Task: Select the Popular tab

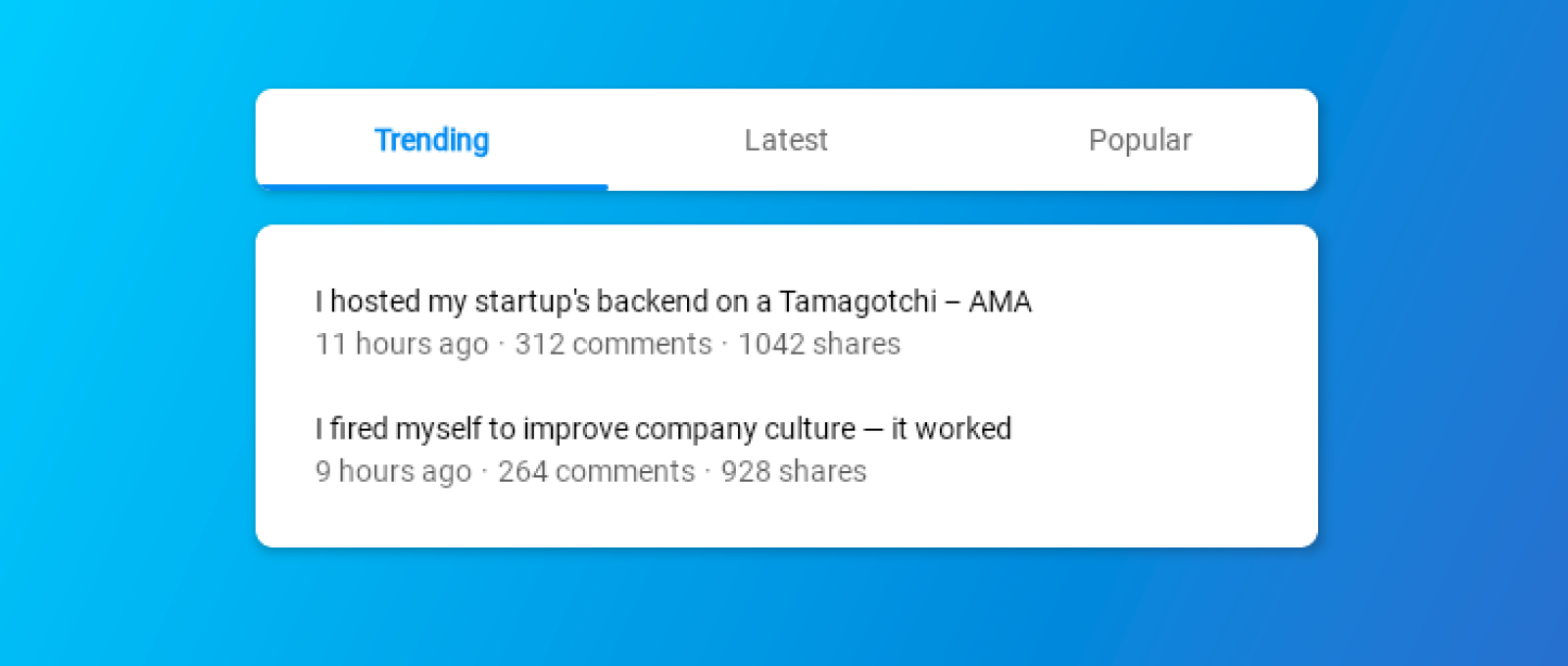Action: [x=1140, y=140]
